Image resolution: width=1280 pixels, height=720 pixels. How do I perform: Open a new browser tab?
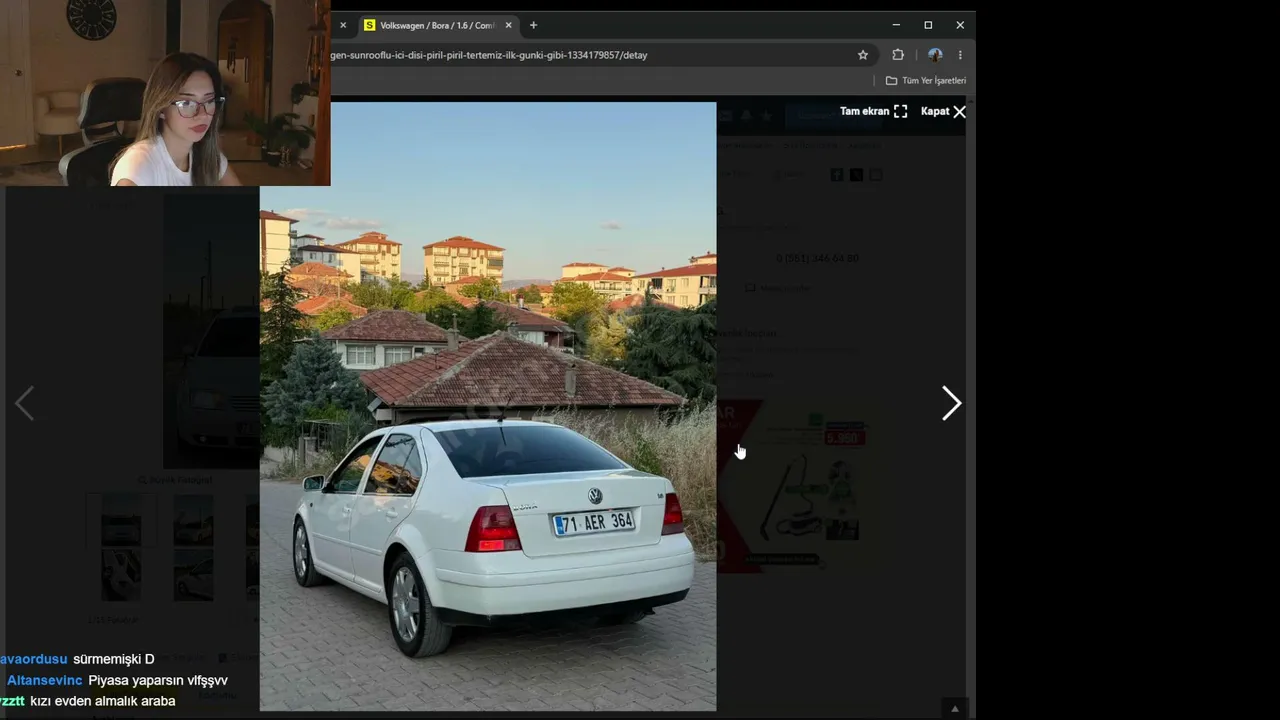click(x=533, y=25)
